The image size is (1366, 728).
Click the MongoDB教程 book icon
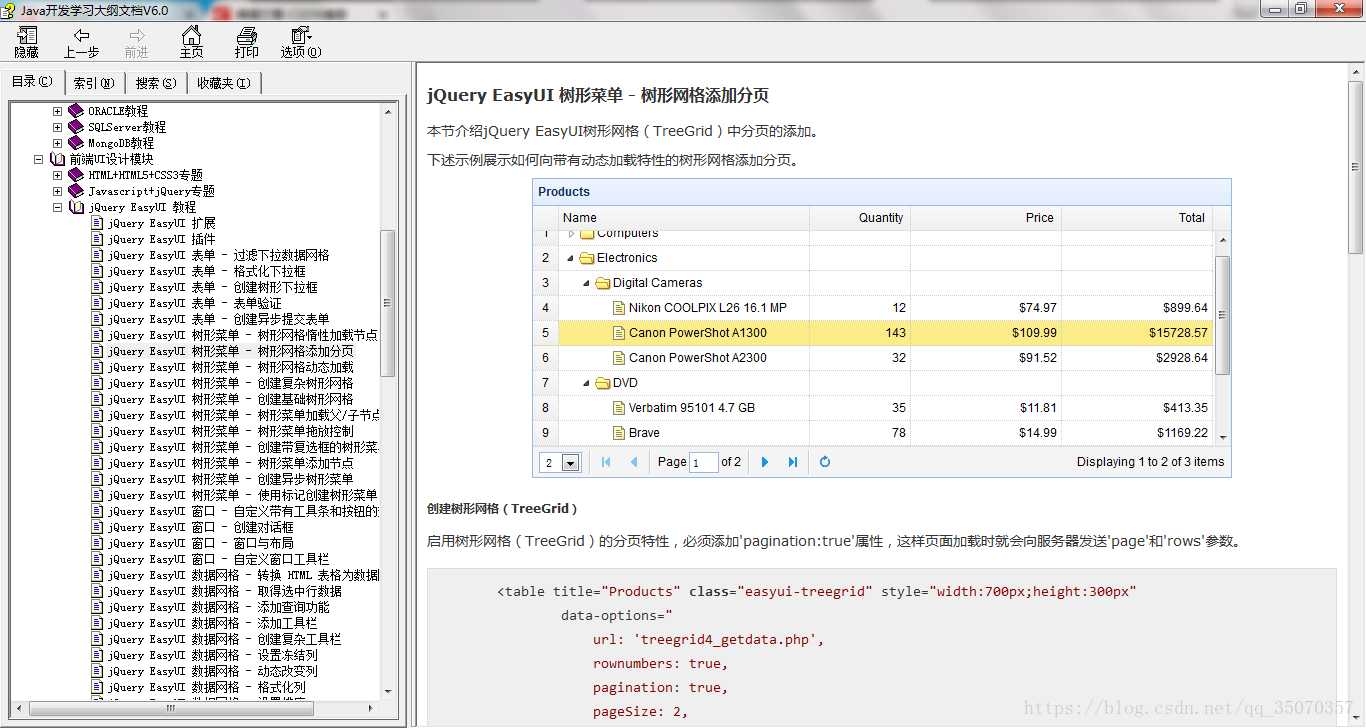76,143
